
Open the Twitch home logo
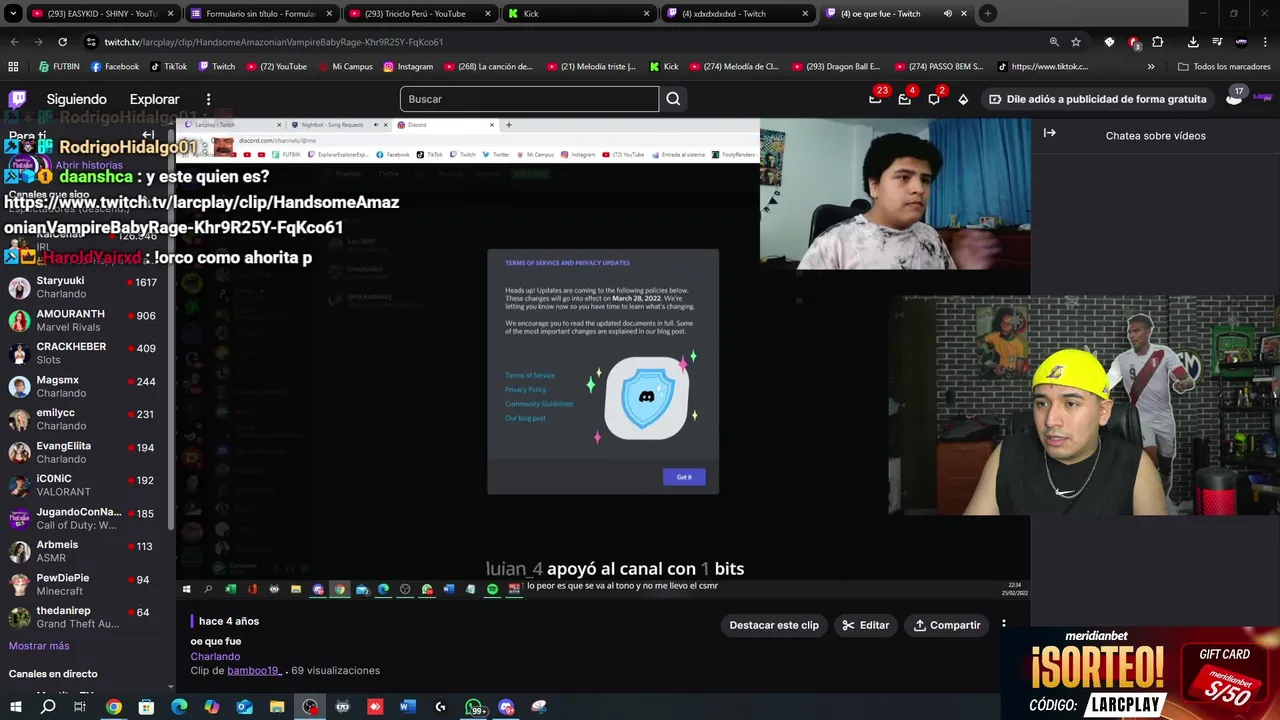18,99
